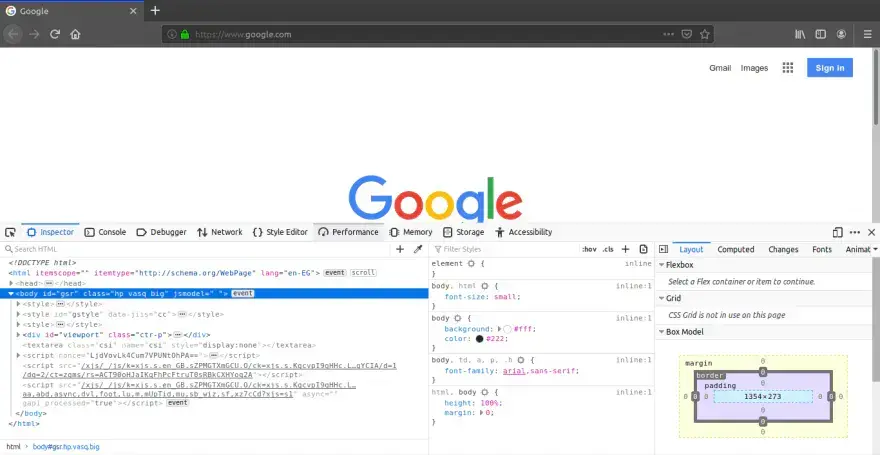The width and height of the screenshot is (880, 455).
Task: Open the Google apps grid icon
Action: [787, 68]
